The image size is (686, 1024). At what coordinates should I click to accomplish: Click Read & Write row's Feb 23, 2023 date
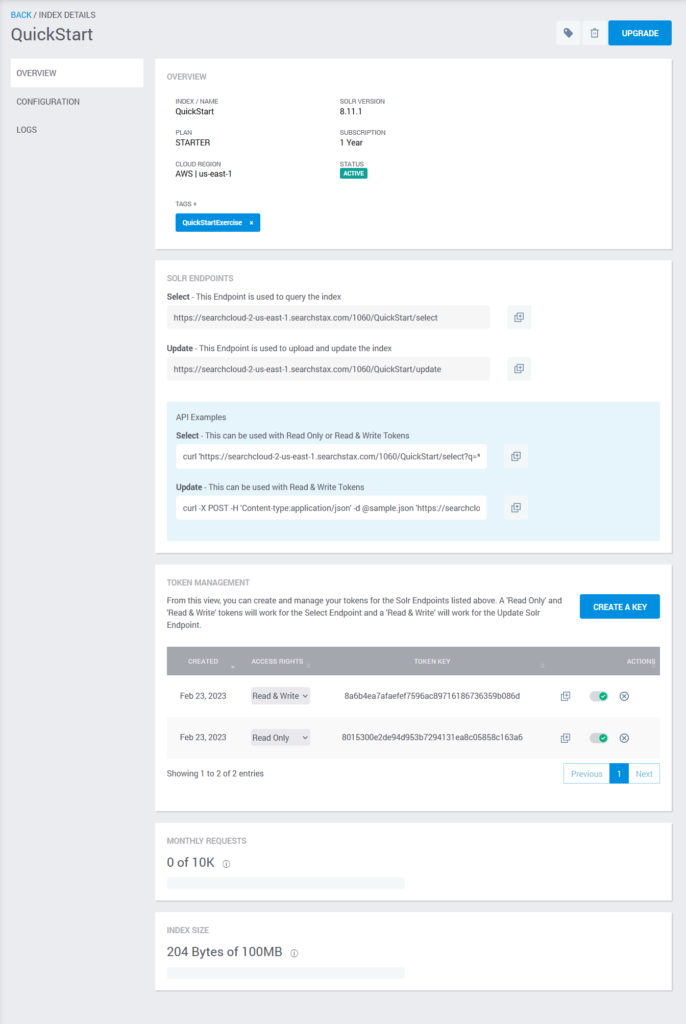(203, 696)
